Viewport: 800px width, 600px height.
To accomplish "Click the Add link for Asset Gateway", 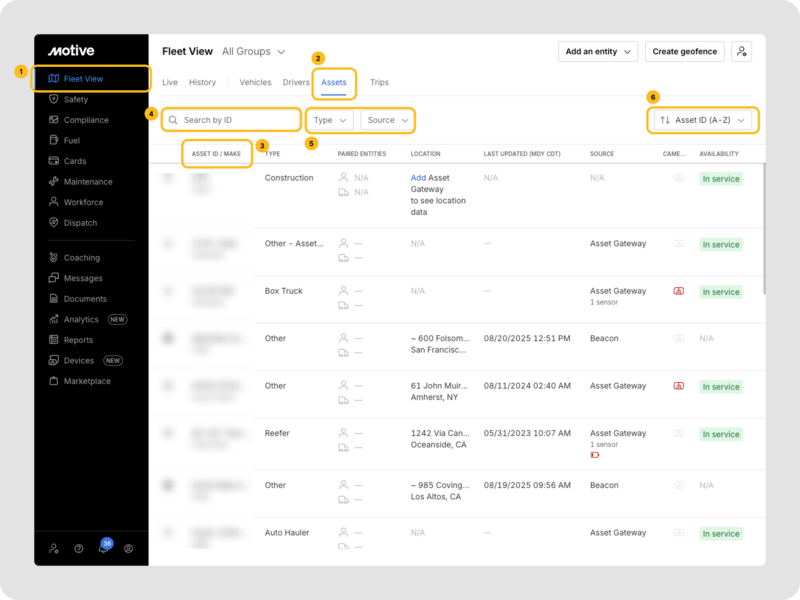I will point(418,178).
